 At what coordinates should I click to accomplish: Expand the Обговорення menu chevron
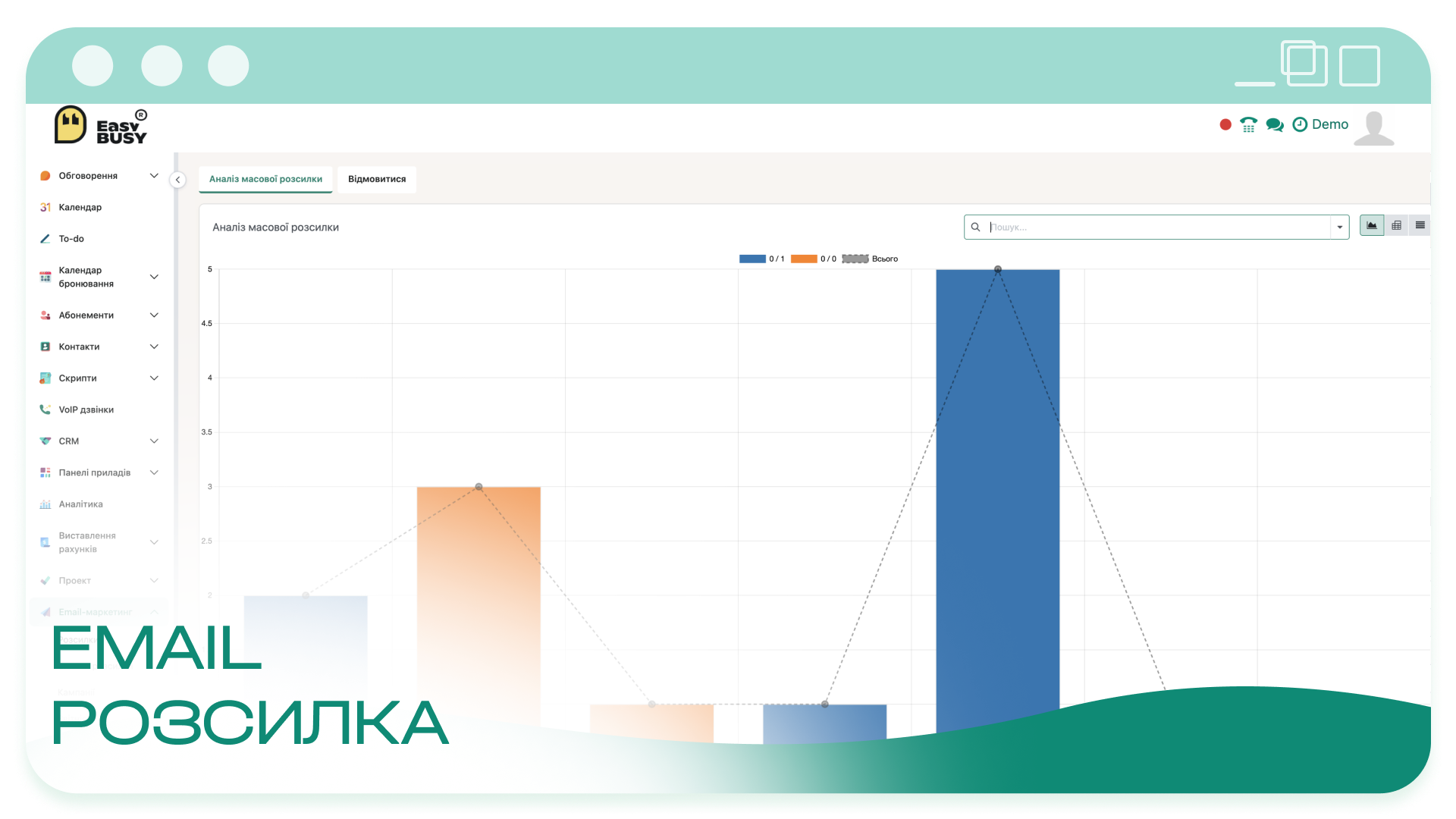coord(154,176)
